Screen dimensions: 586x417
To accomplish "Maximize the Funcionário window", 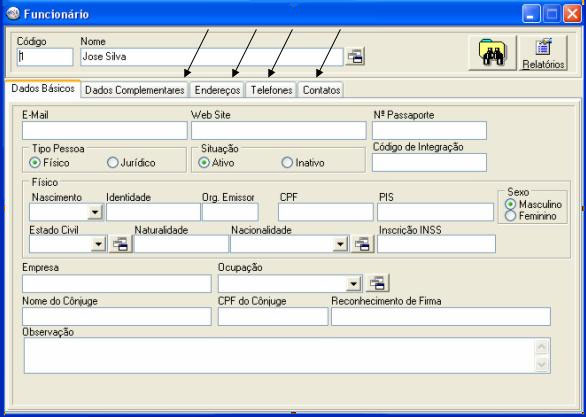I will [552, 14].
